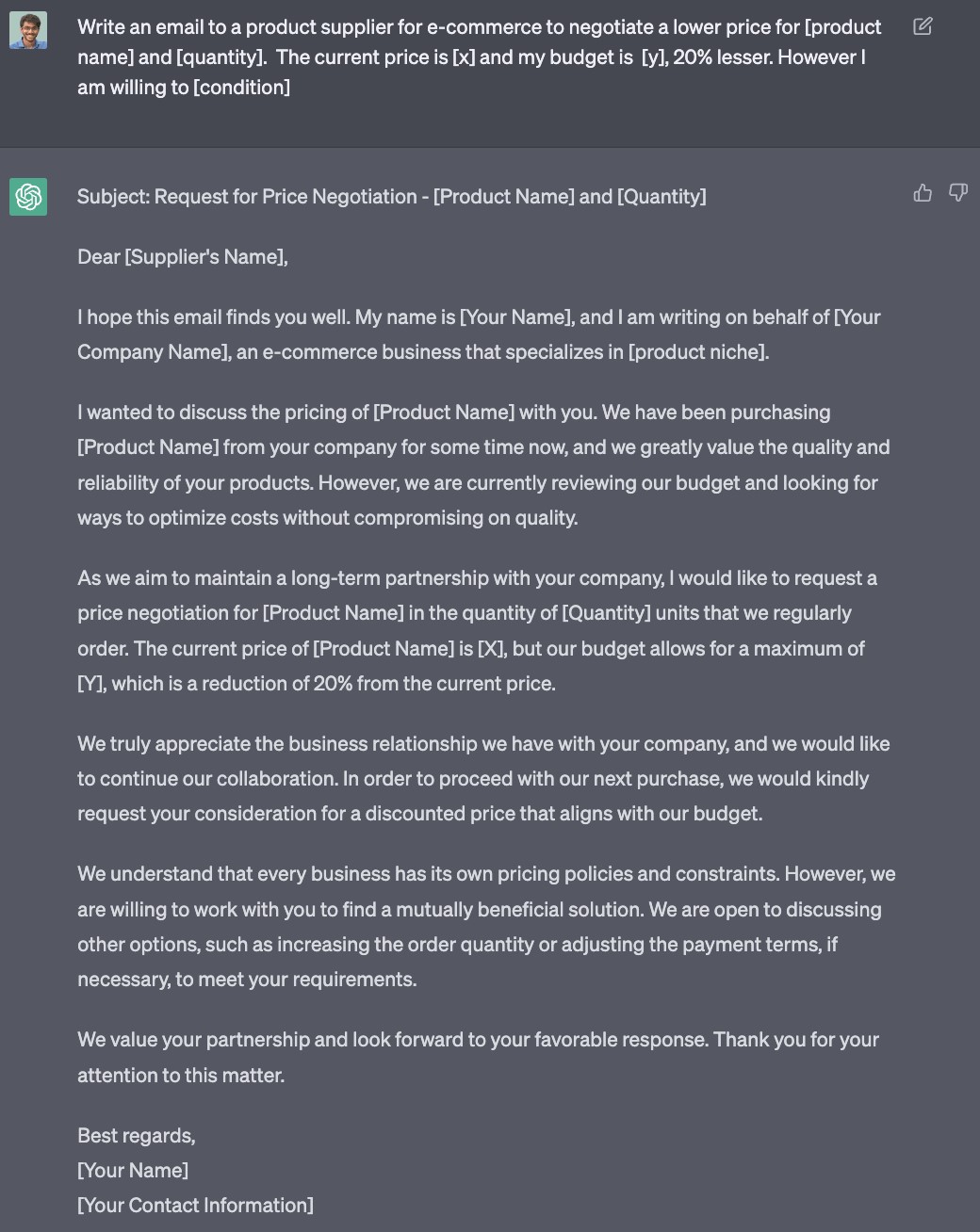Viewport: 980px width, 1232px height.
Task: Click the "I wanted to discuss the pricing" paragraph
Action: (482, 464)
